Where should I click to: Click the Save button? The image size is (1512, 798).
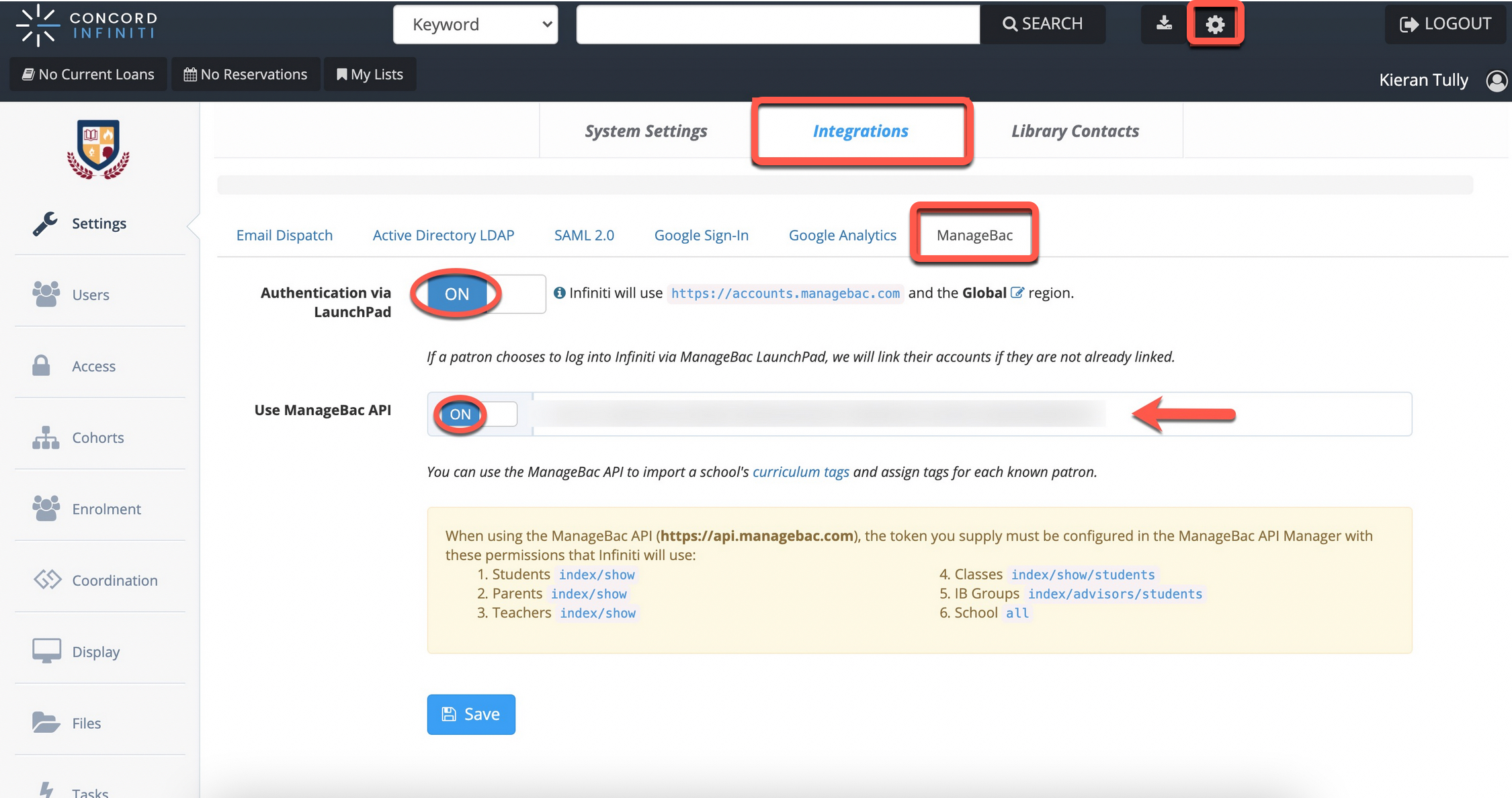(x=470, y=714)
